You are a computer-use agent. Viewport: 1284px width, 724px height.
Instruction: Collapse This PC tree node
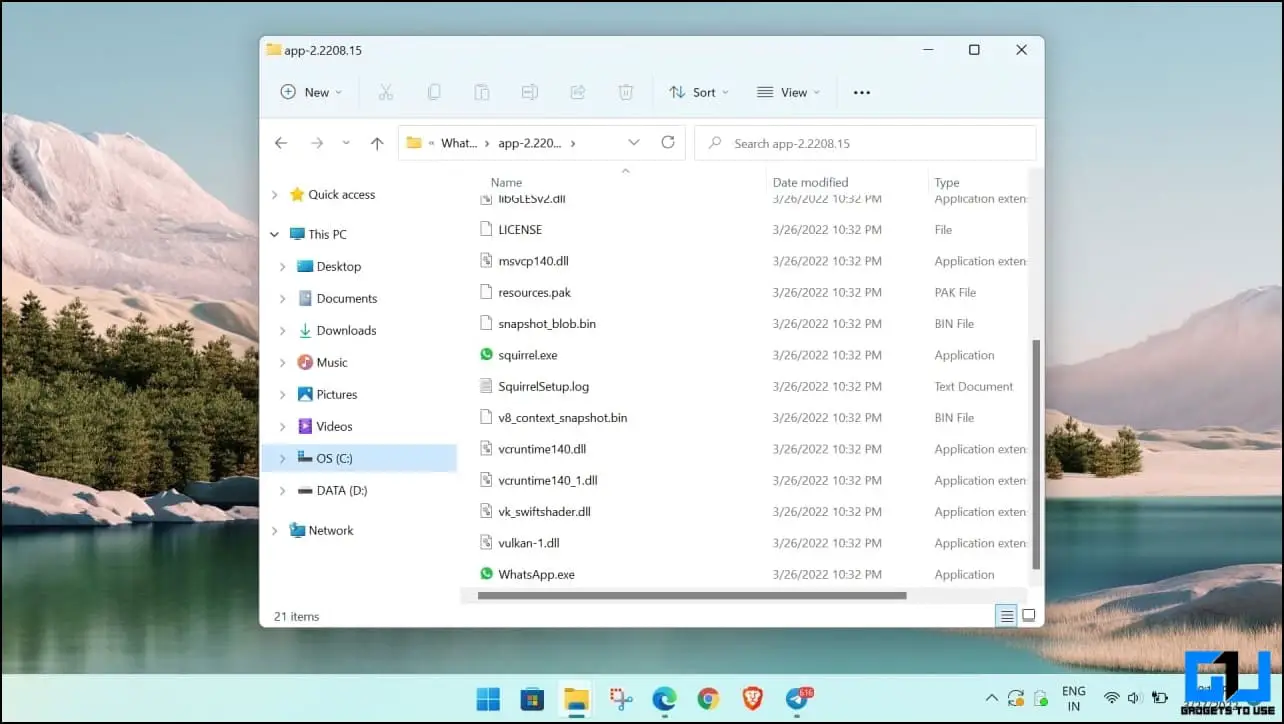(275, 235)
